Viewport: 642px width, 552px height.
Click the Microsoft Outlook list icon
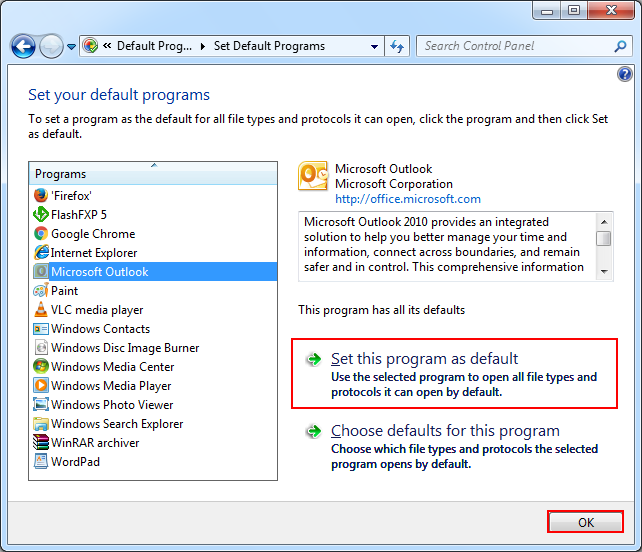pos(41,271)
